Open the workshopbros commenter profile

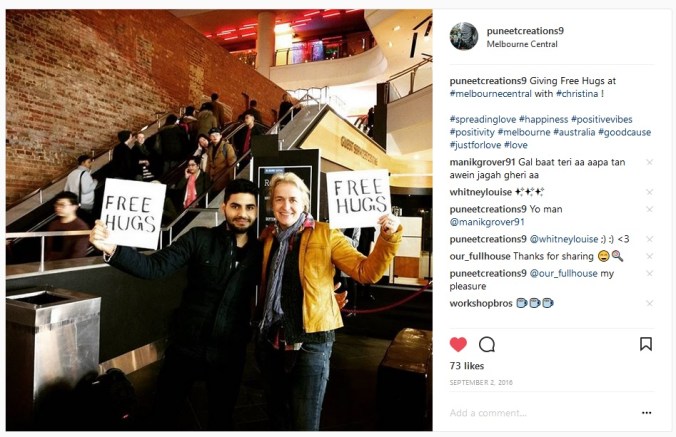tap(481, 303)
